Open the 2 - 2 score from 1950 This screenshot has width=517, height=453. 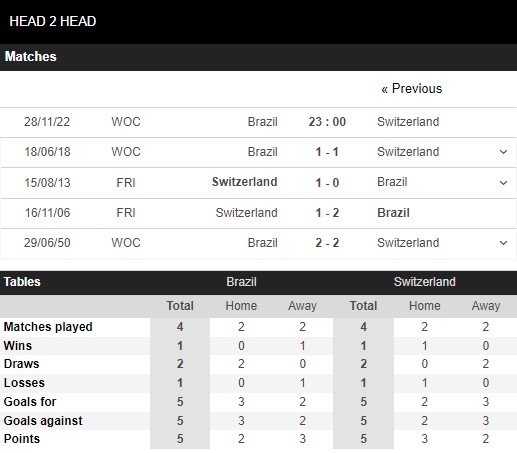(327, 243)
